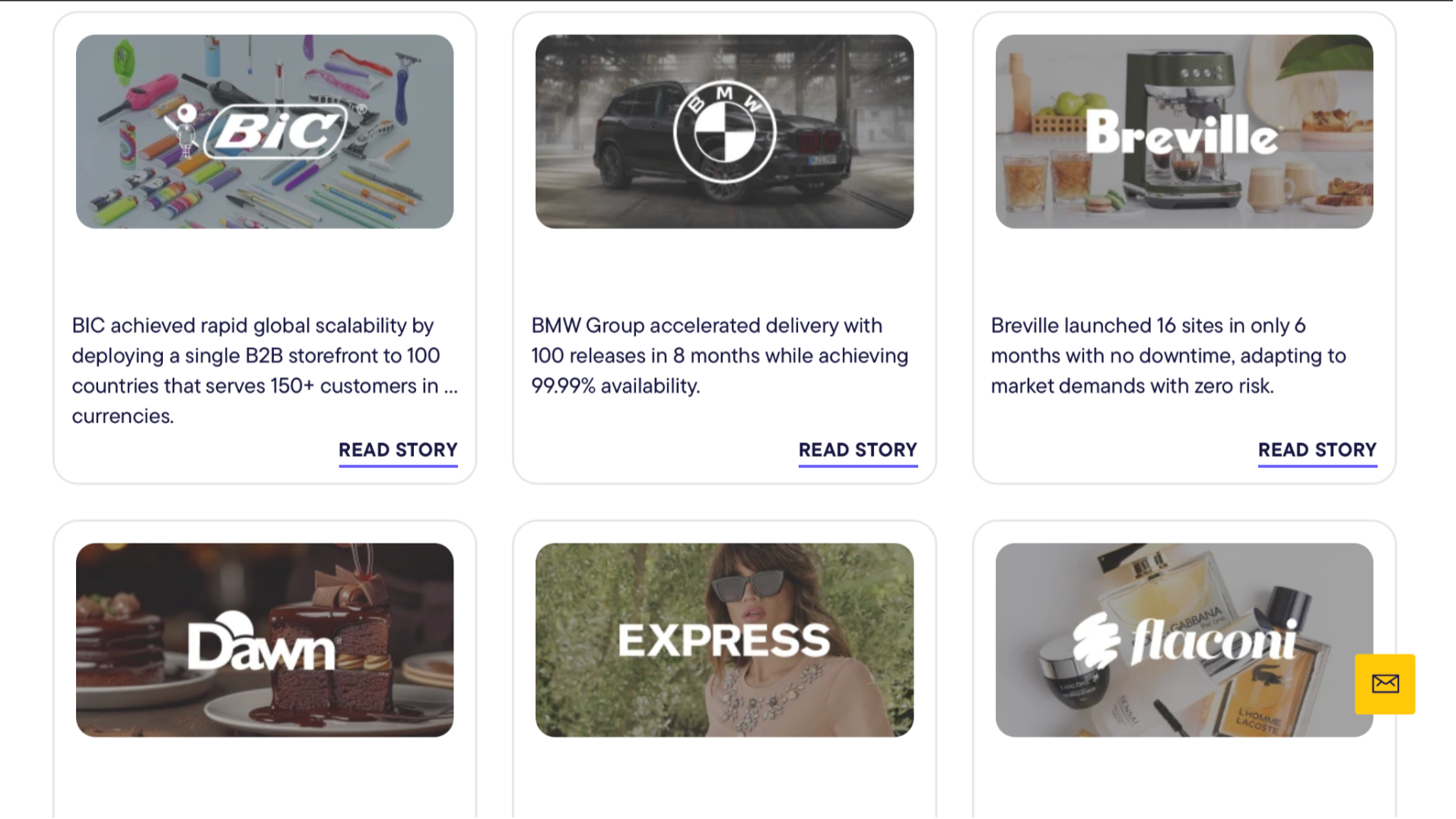Viewport: 1456px width, 819px height.
Task: Click the Dawn logo on cake image
Action: tap(262, 642)
